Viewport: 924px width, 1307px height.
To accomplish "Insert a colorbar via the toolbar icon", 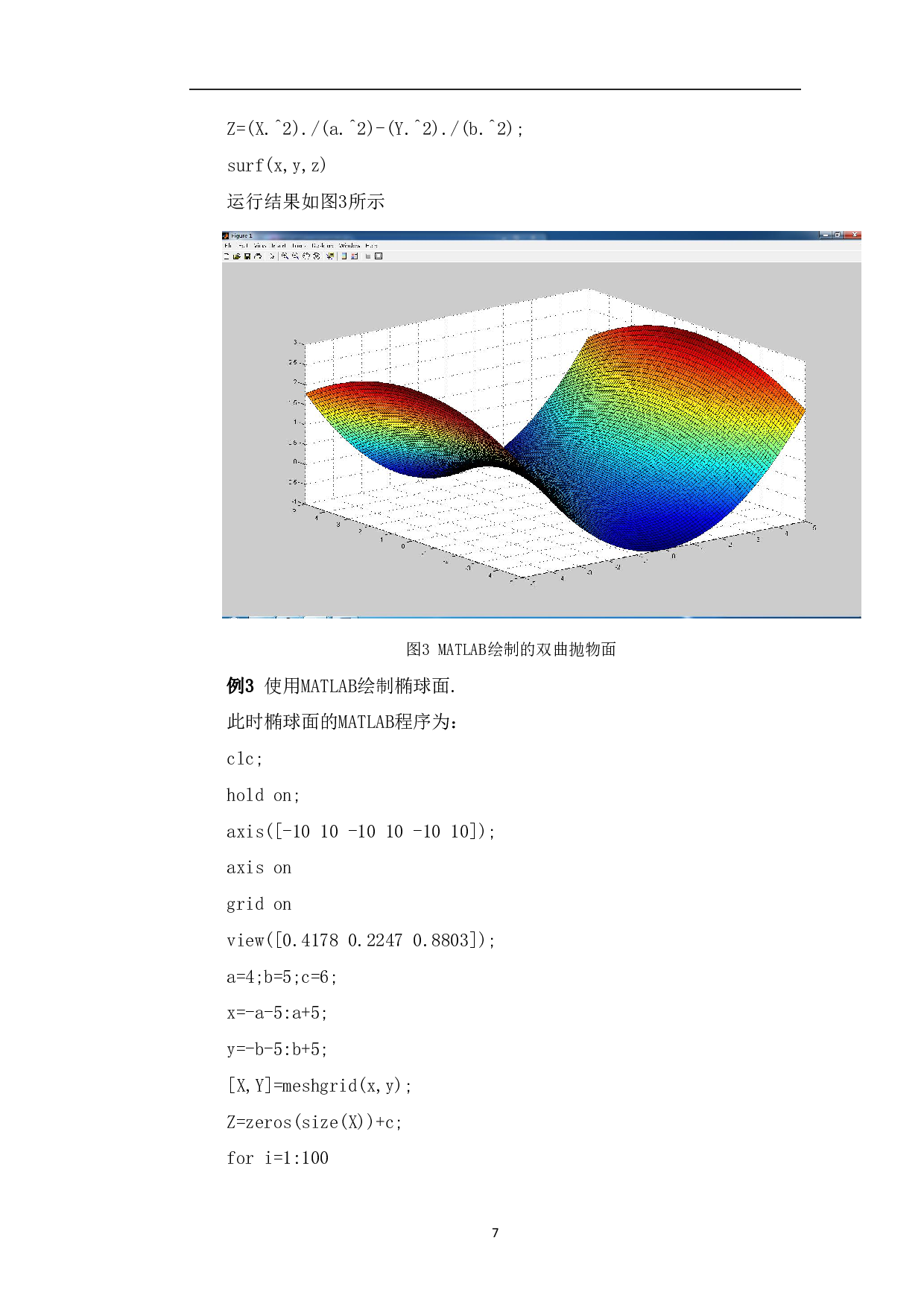I will (x=344, y=256).
